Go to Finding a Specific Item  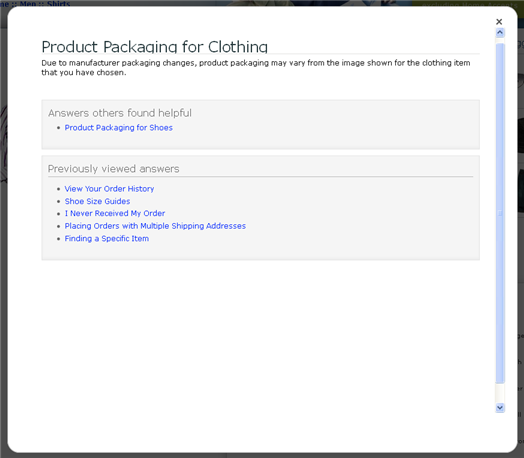[107, 239]
